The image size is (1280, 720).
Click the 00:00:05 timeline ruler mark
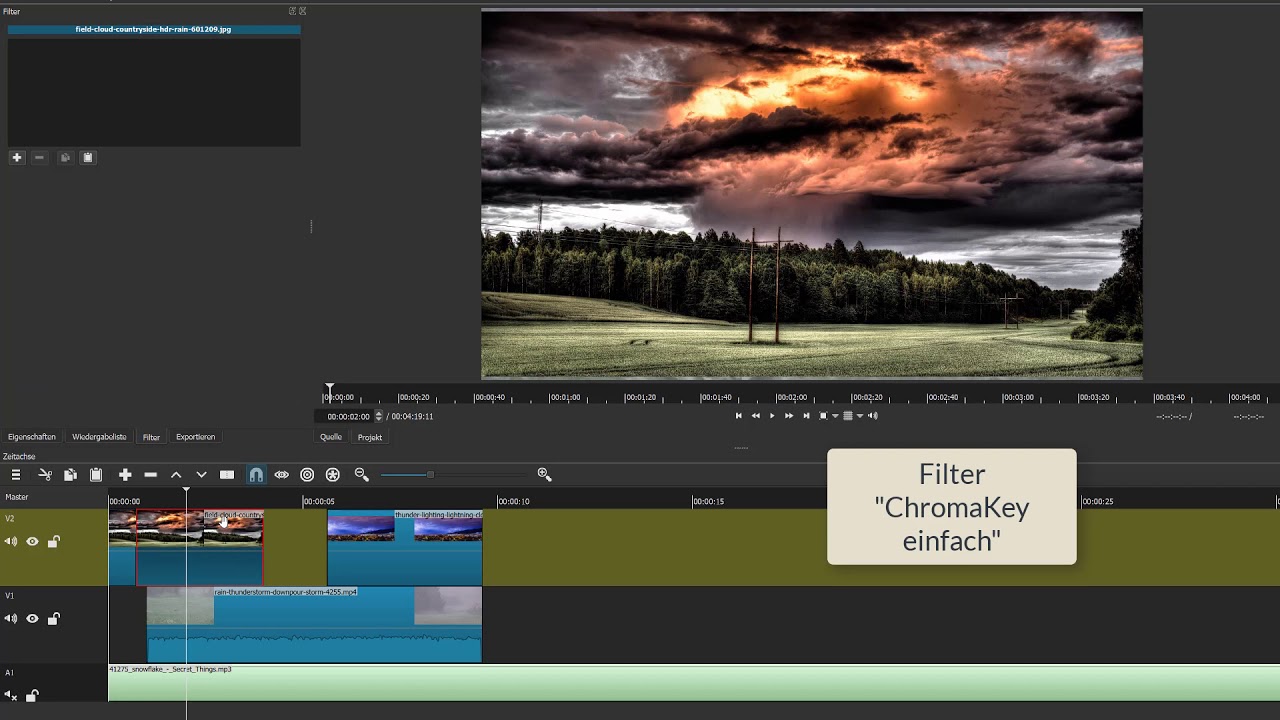coord(319,501)
